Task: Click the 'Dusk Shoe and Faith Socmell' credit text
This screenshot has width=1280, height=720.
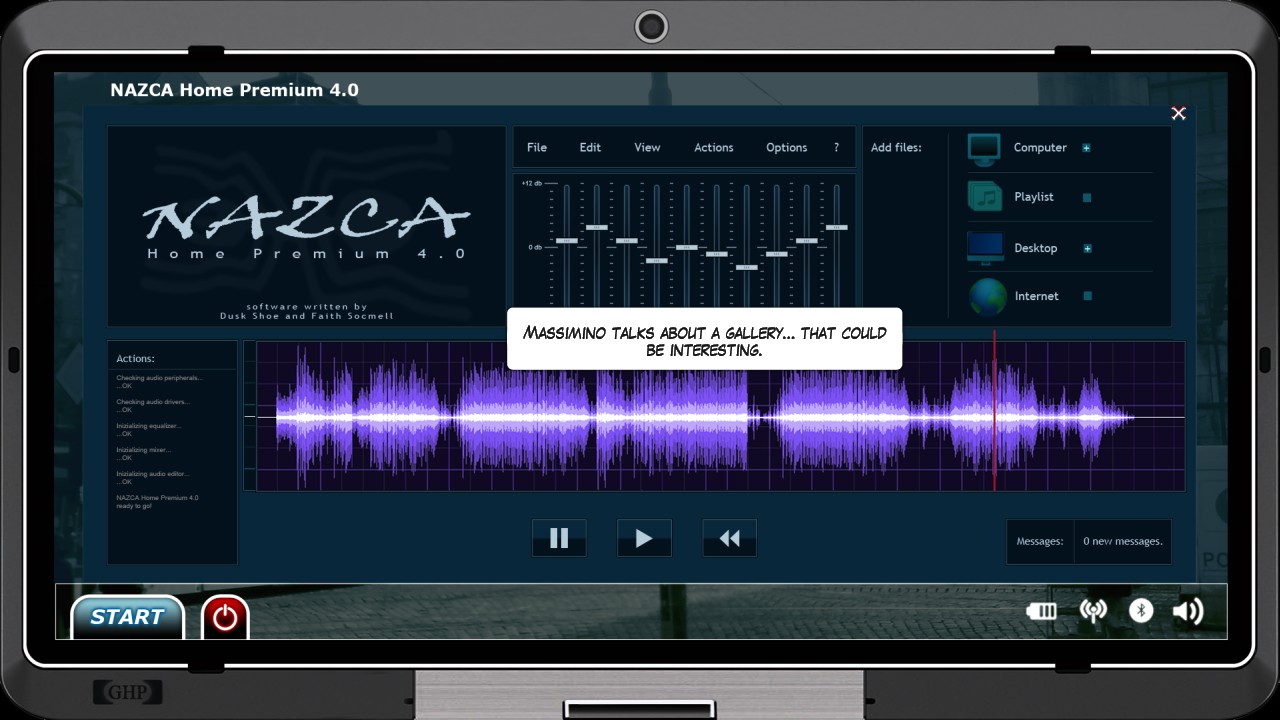Action: (307, 316)
